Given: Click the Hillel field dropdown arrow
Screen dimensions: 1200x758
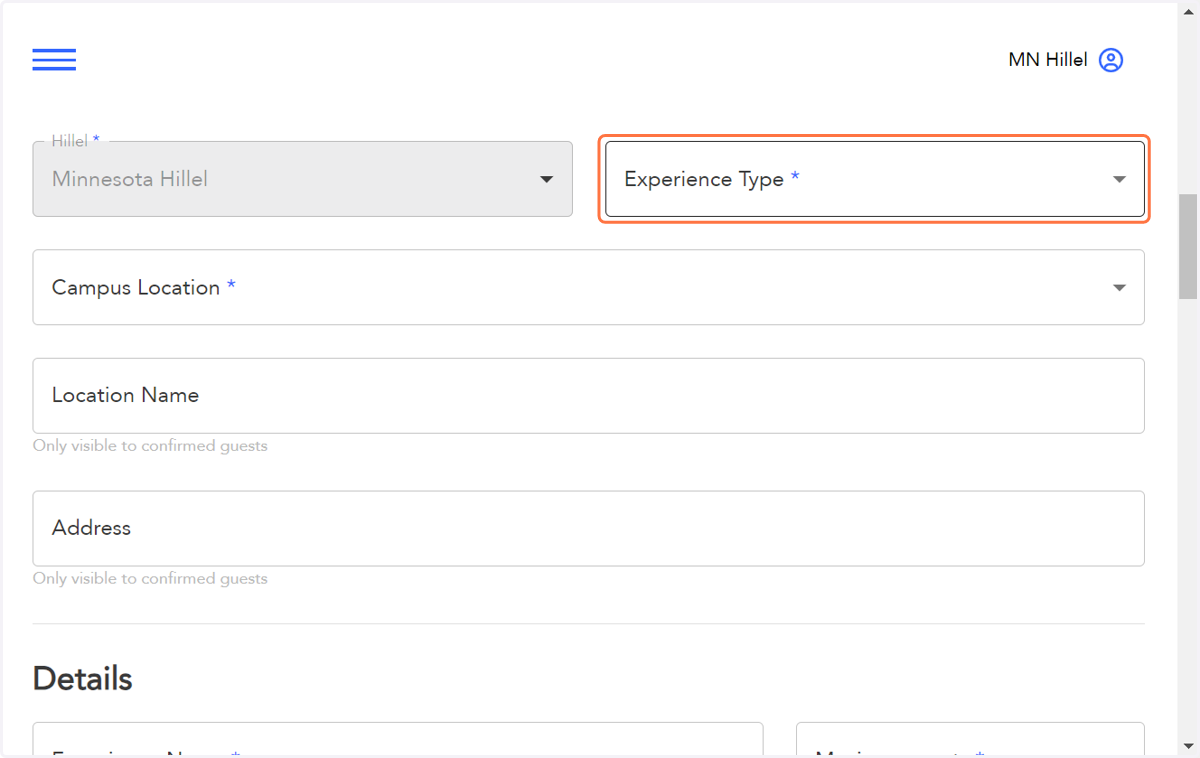Looking at the screenshot, I should coord(546,180).
